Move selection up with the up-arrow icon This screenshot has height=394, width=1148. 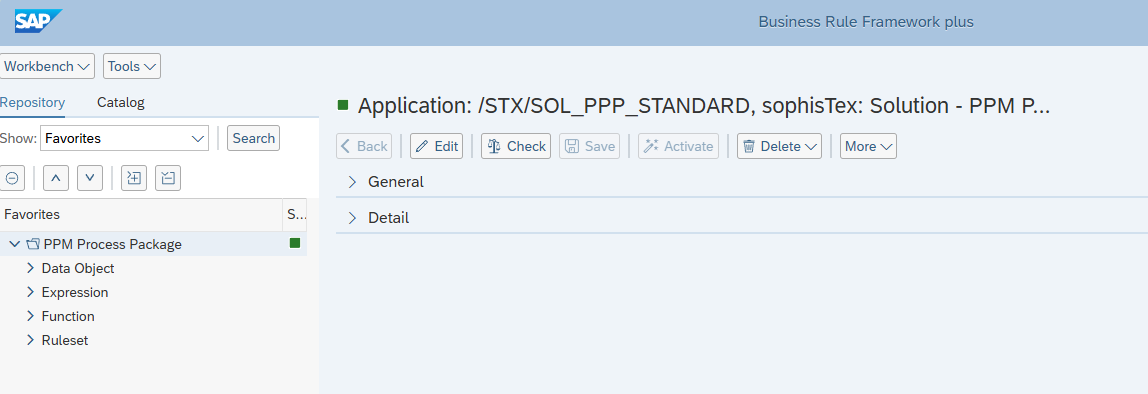pyautogui.click(x=56, y=178)
